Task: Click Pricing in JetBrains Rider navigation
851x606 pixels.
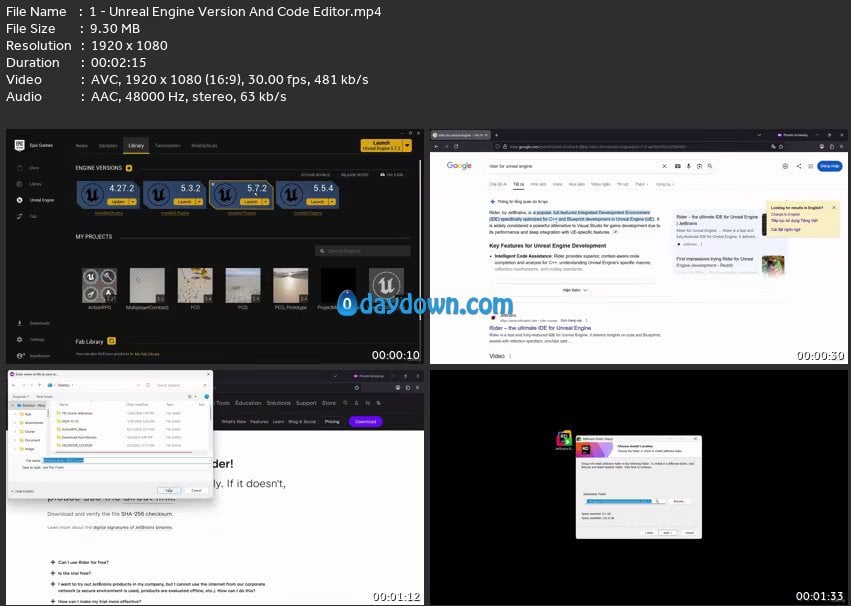Action: (332, 422)
